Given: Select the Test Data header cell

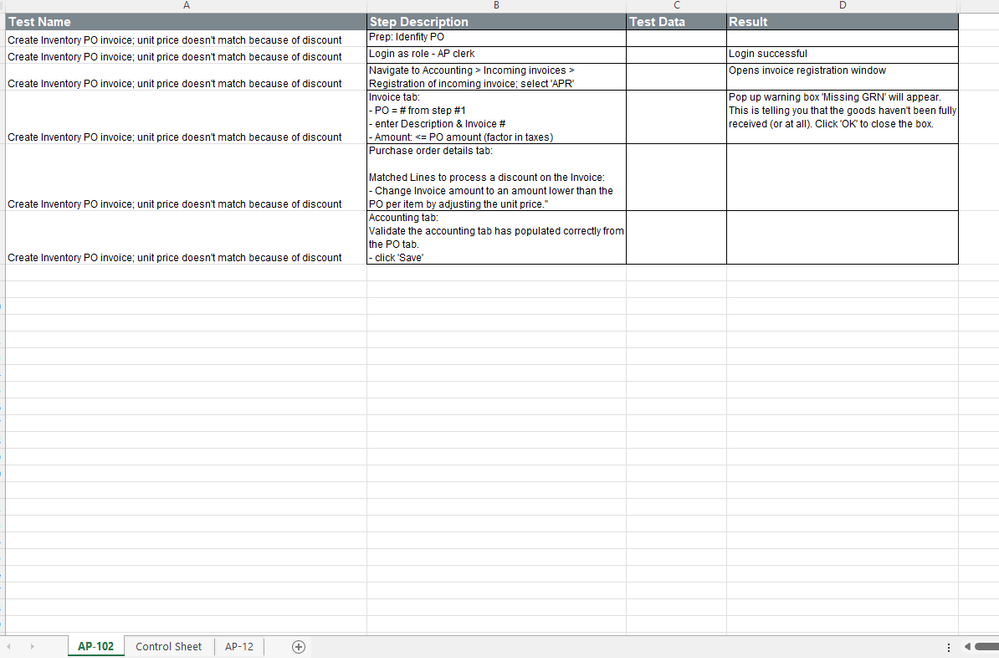Looking at the screenshot, I should [x=676, y=21].
